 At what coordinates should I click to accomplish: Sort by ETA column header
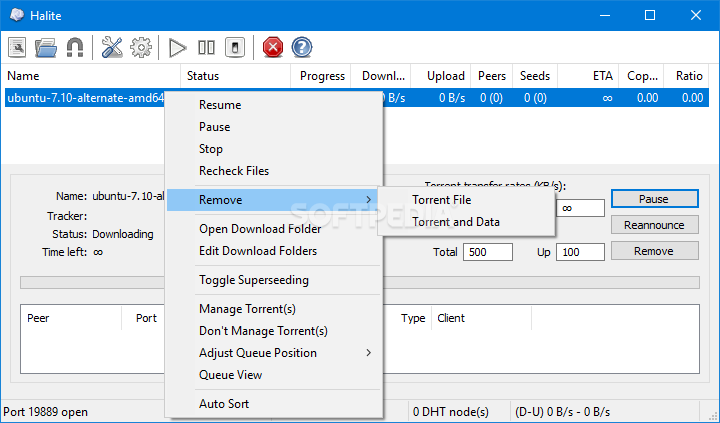[588, 76]
